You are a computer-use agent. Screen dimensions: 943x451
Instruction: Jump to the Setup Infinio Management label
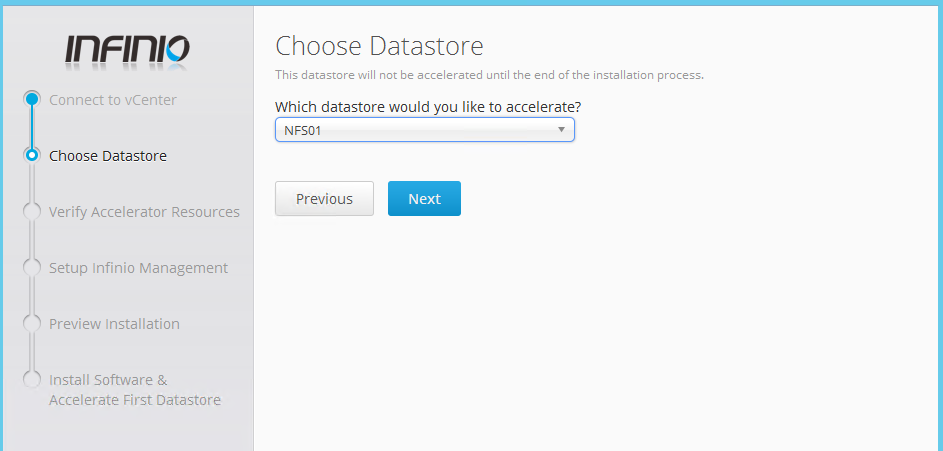tap(138, 268)
